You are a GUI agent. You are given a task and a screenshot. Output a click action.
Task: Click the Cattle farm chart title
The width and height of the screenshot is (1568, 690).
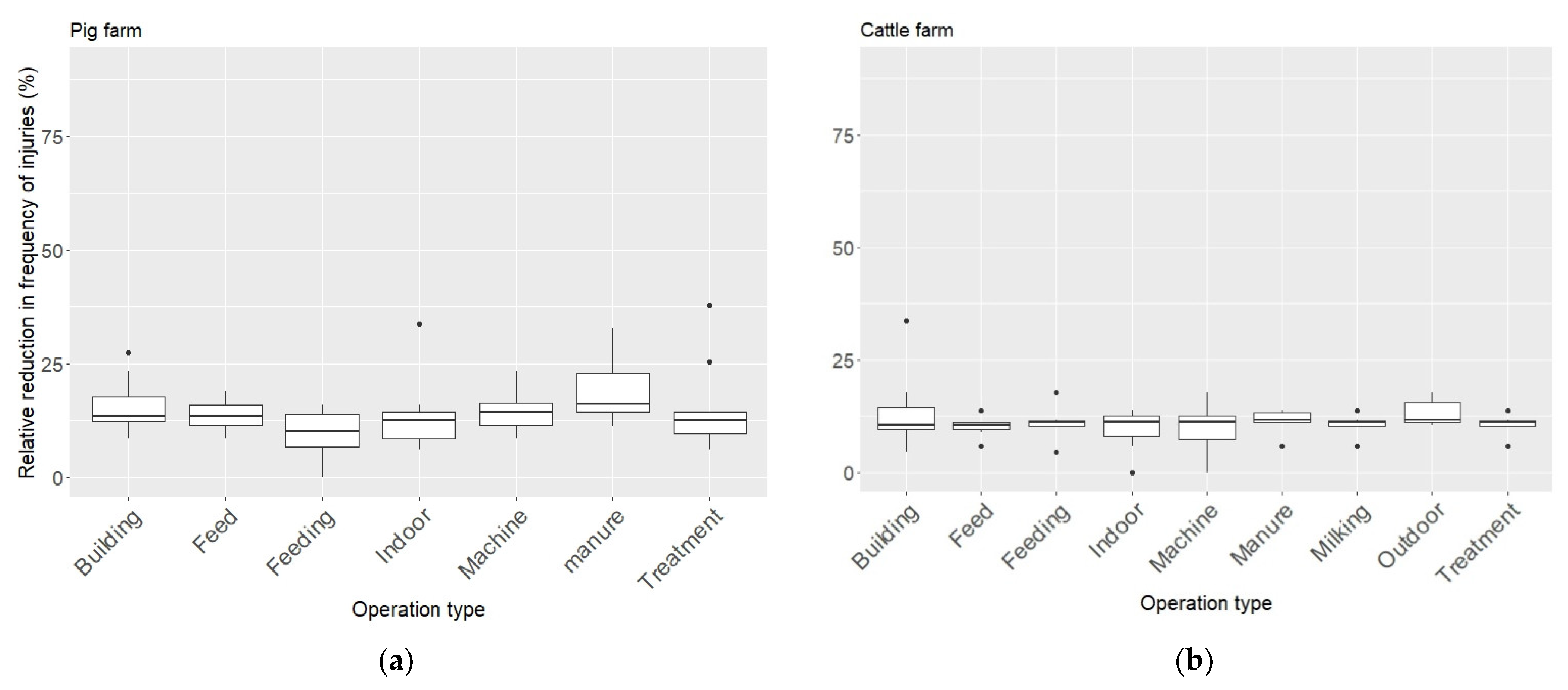click(906, 31)
